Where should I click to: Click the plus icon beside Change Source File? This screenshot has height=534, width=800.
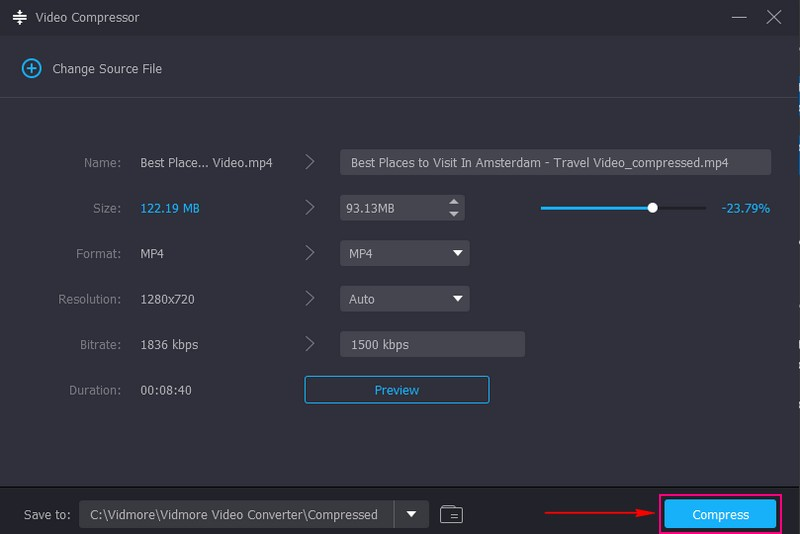[x=32, y=69]
